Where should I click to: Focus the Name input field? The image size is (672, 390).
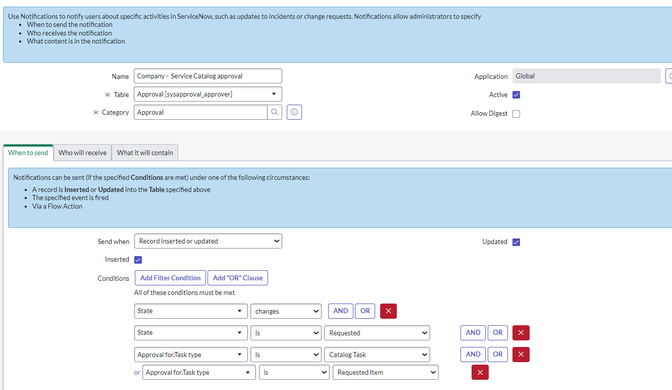point(208,76)
